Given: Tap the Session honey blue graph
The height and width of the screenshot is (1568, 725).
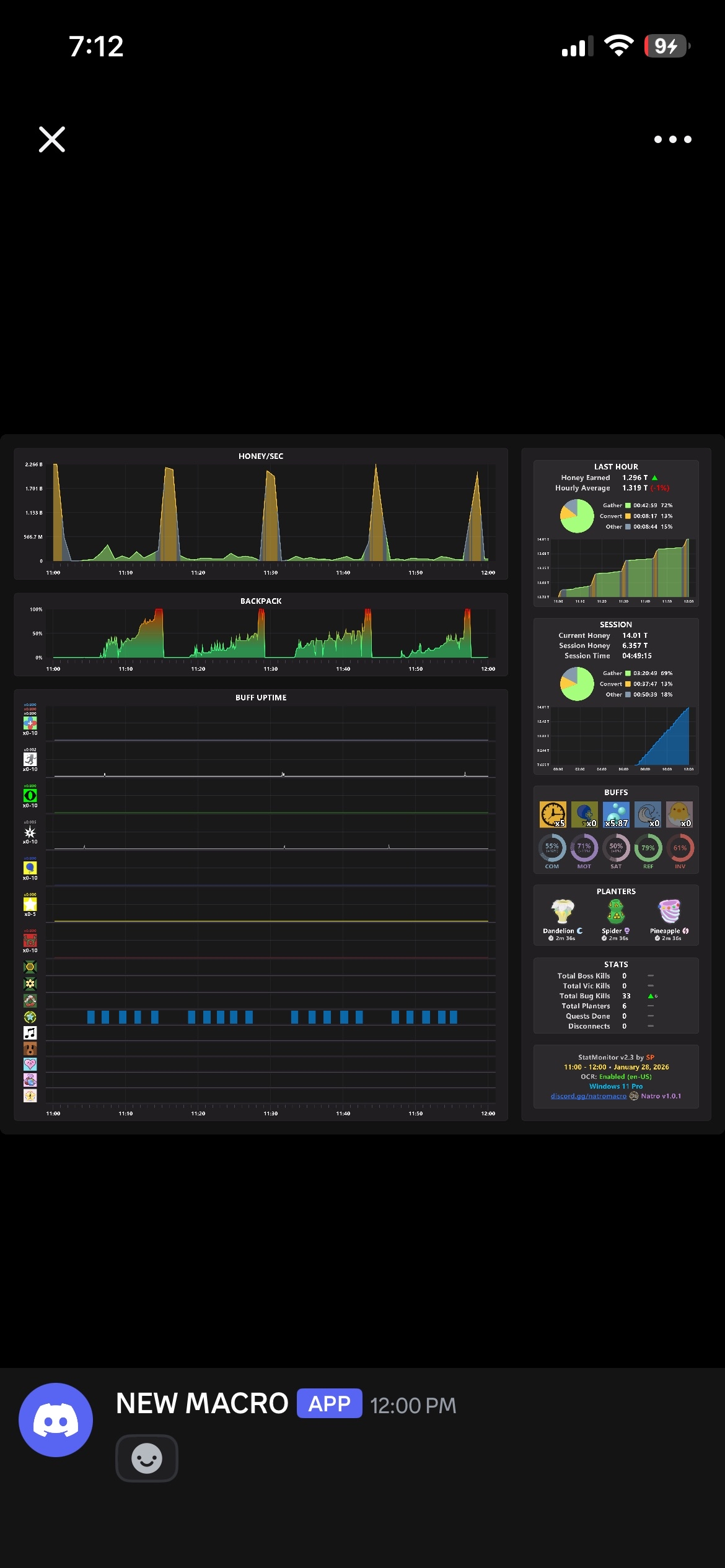Looking at the screenshot, I should (623, 736).
